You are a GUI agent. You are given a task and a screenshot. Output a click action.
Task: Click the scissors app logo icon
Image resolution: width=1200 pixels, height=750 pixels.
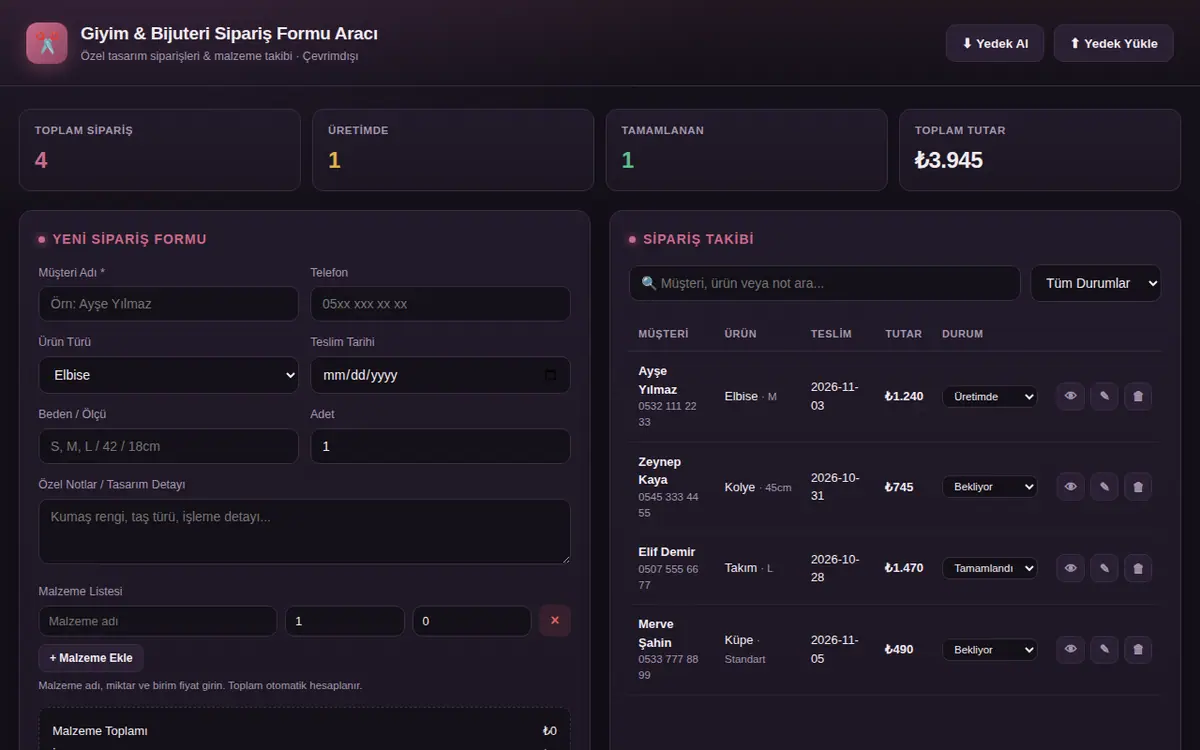(47, 43)
